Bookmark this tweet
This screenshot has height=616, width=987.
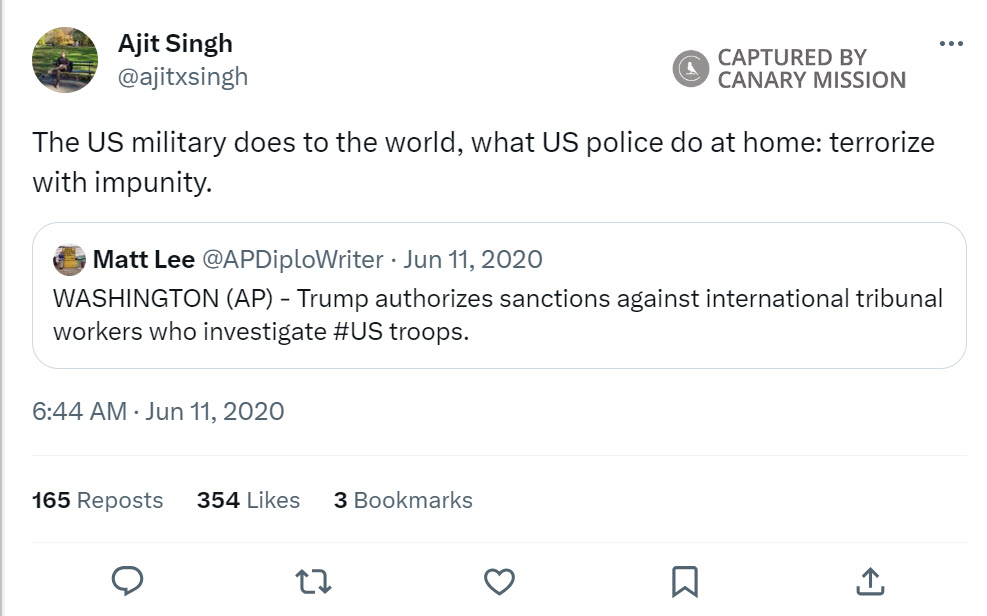pyautogui.click(x=685, y=580)
